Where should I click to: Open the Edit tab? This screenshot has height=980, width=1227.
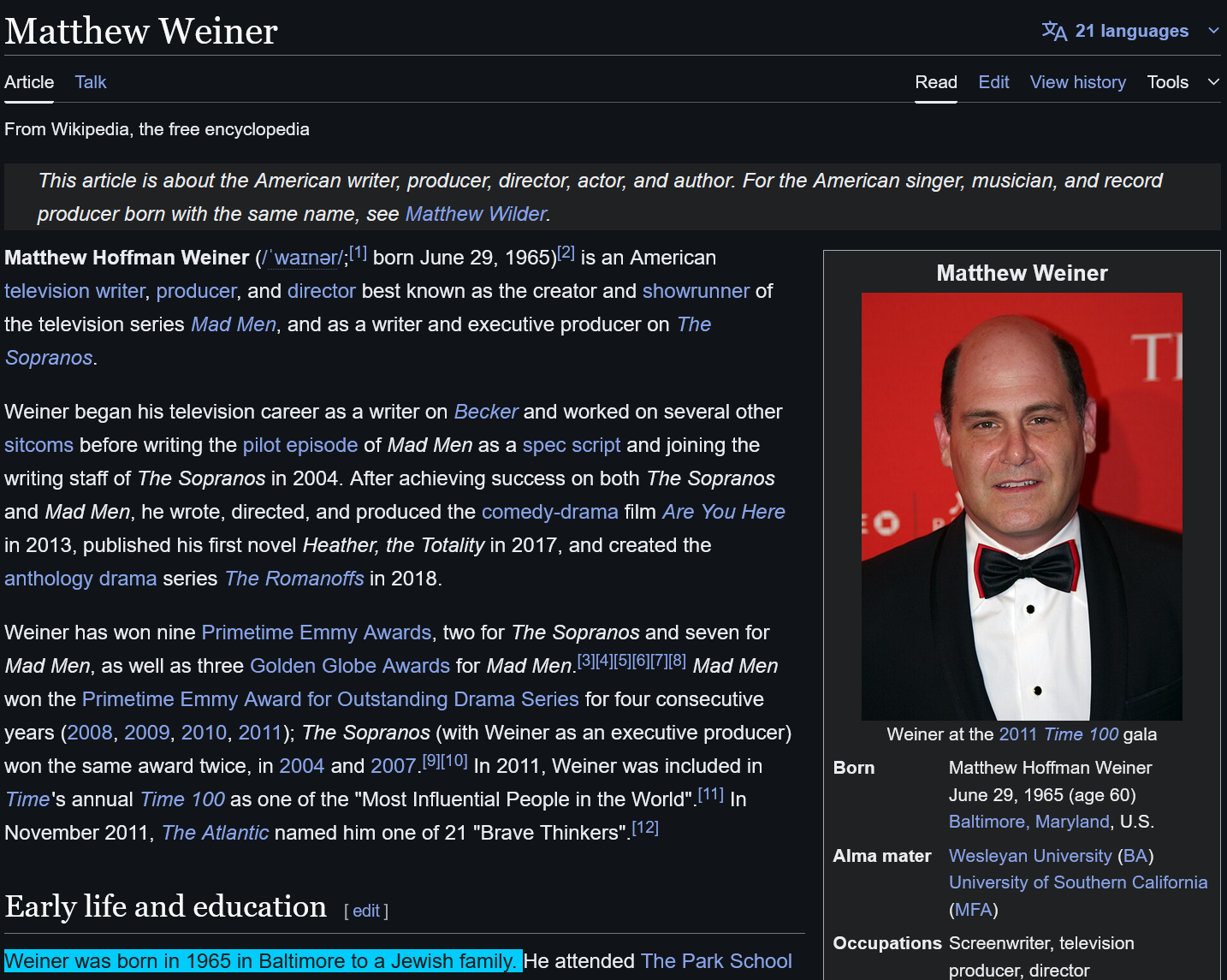[x=993, y=82]
